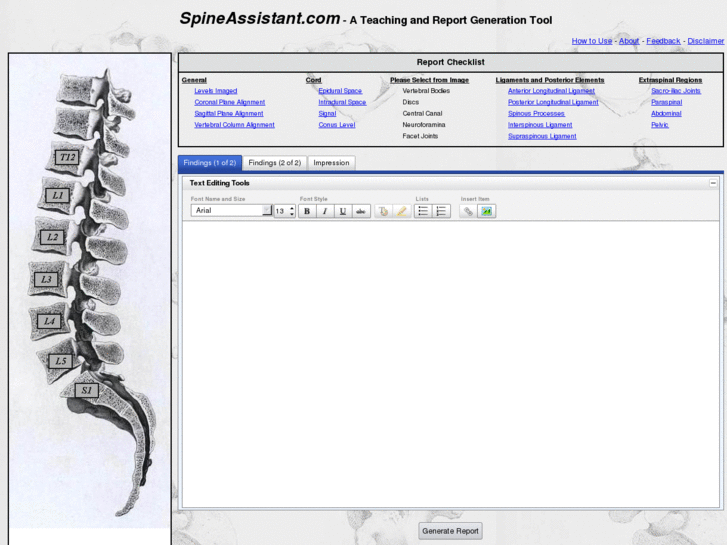727x545 pixels.
Task: Select the cord Signal link
Action: click(327, 113)
